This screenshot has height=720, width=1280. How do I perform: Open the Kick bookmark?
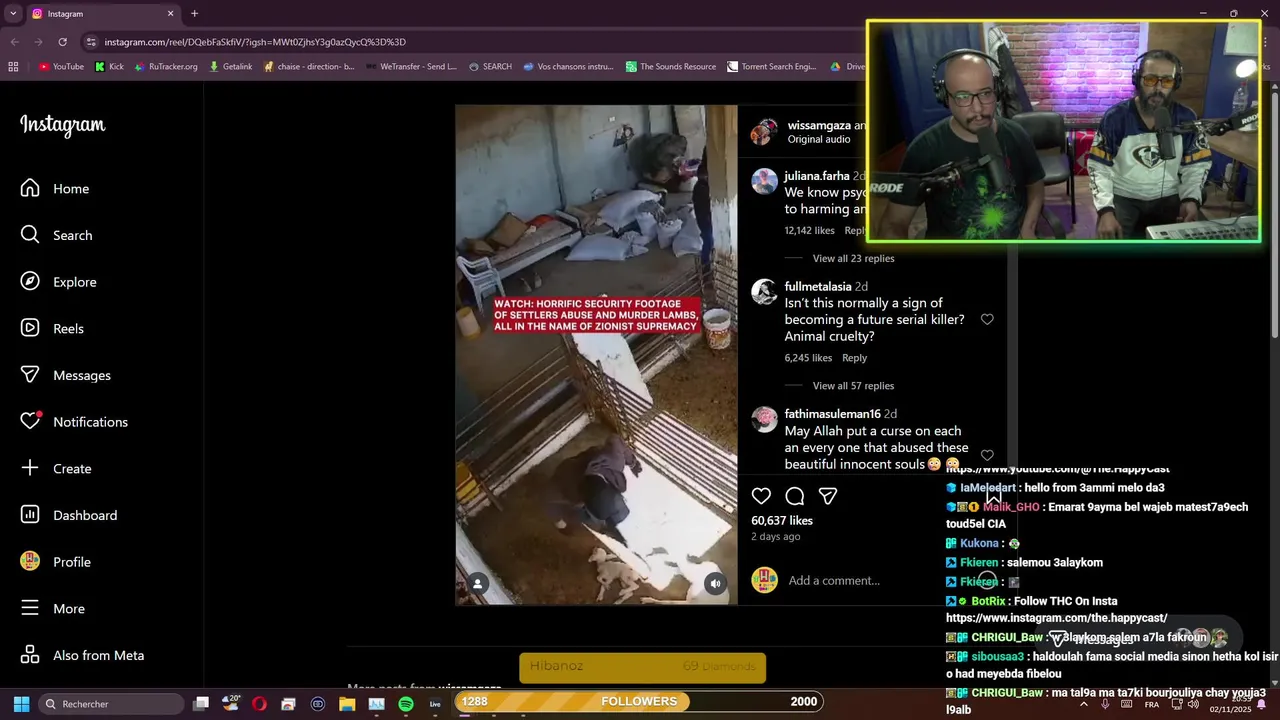[x=109, y=67]
